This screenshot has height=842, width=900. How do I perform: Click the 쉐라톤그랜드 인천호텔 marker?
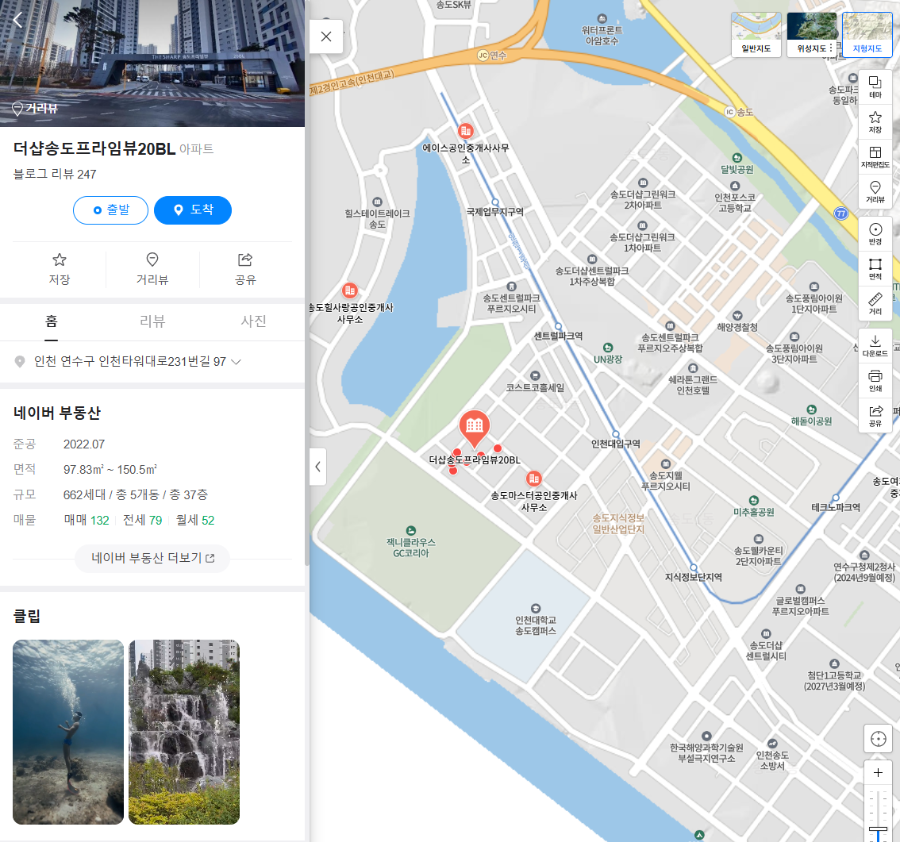pyautogui.click(x=693, y=368)
